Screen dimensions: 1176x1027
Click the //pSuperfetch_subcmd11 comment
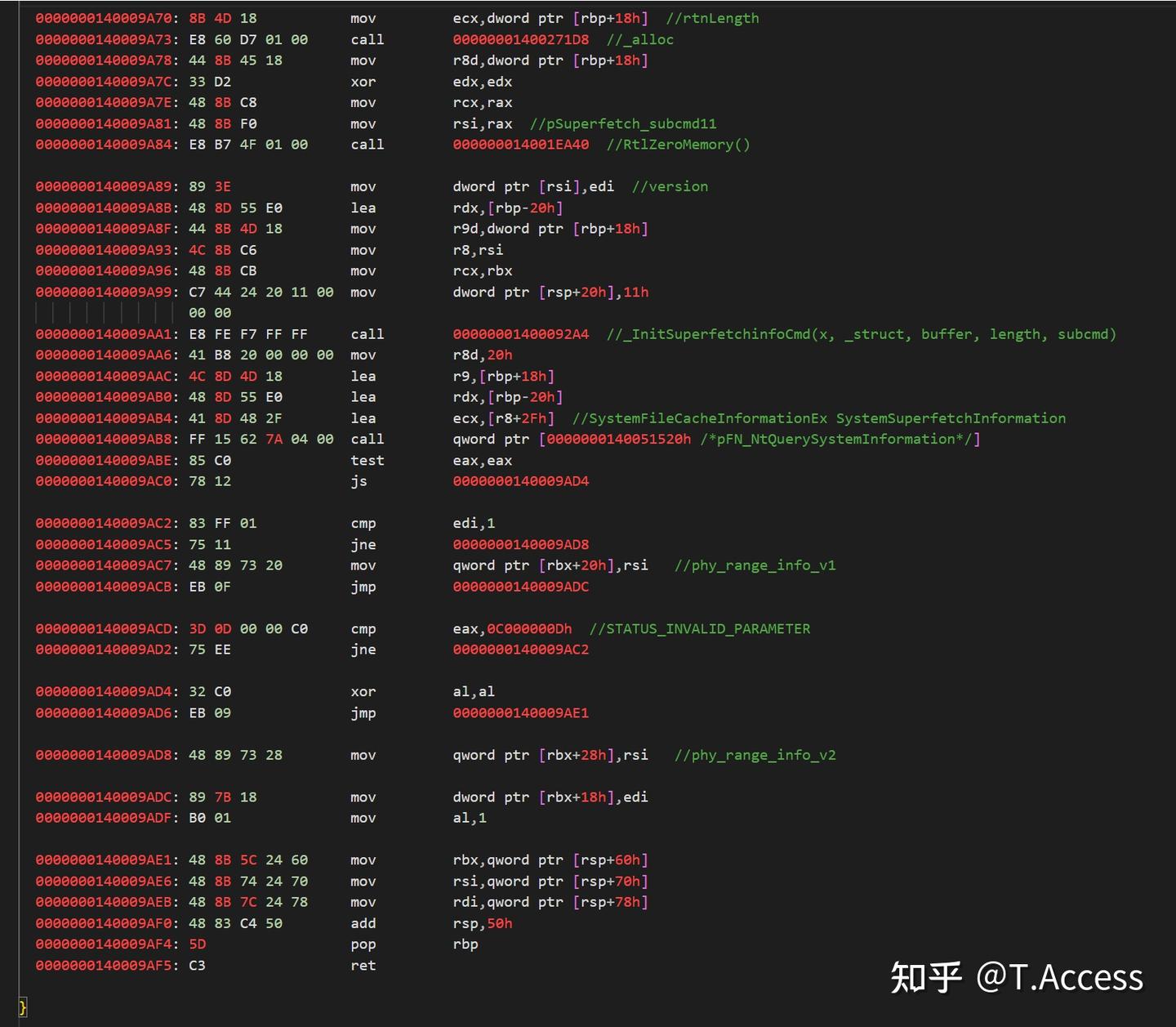click(x=623, y=123)
